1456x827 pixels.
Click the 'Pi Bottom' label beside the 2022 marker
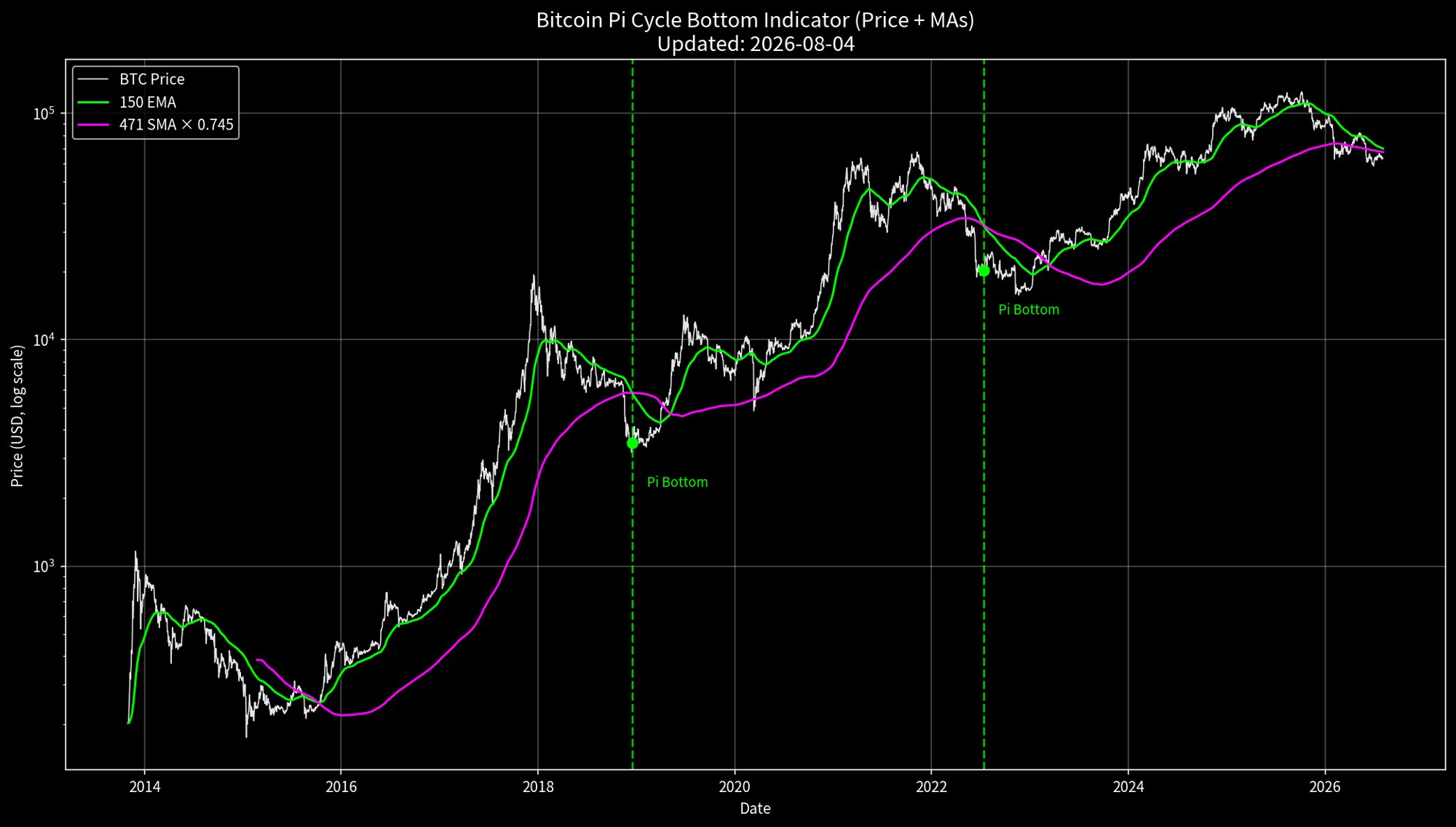coord(1029,309)
